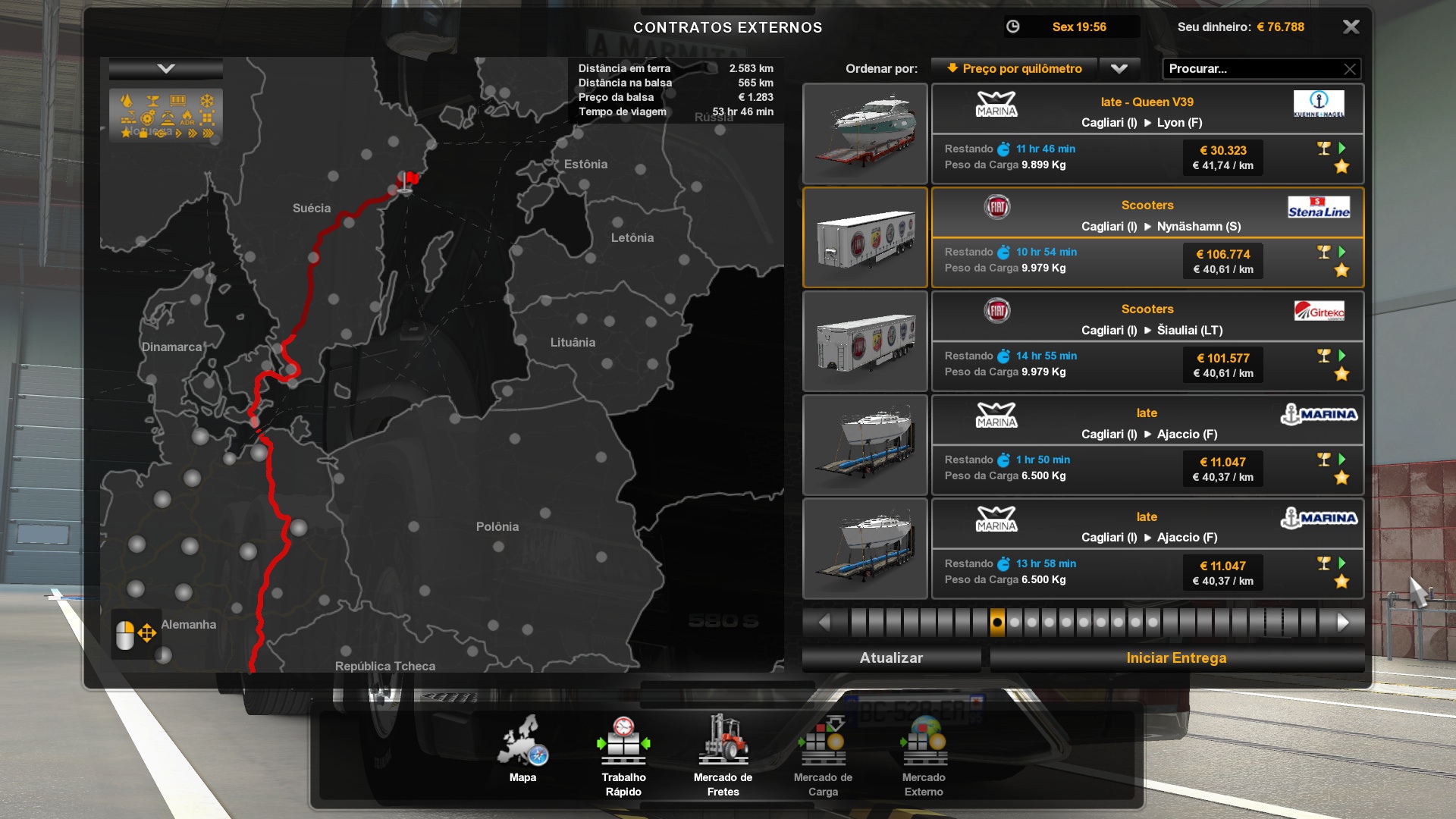
Task: Click the FIAT logo on the Nynäshamn job
Action: (x=996, y=207)
